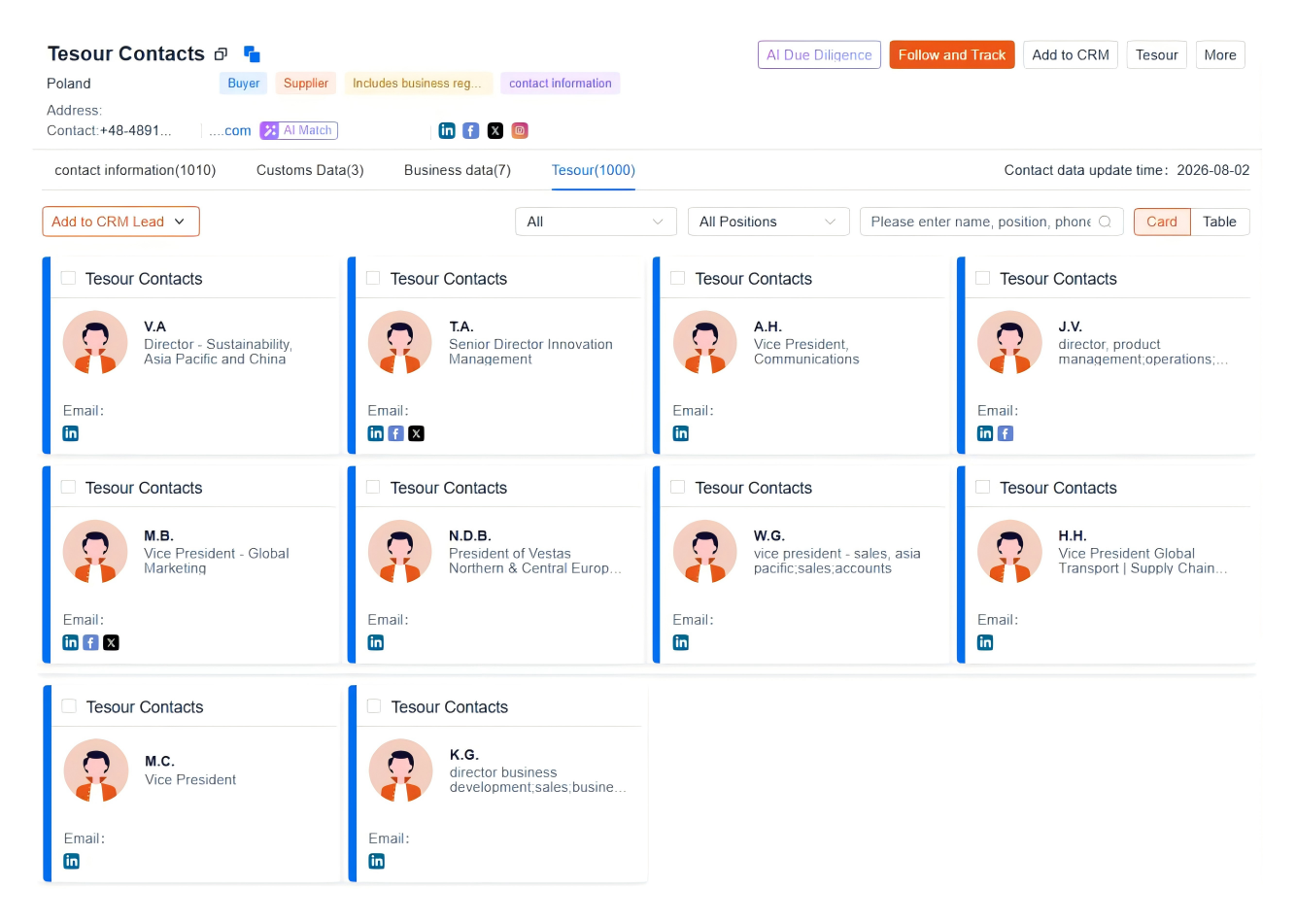Click the name N.D.B. on its card
Screen dimensions: 1296x924
[x=470, y=535]
